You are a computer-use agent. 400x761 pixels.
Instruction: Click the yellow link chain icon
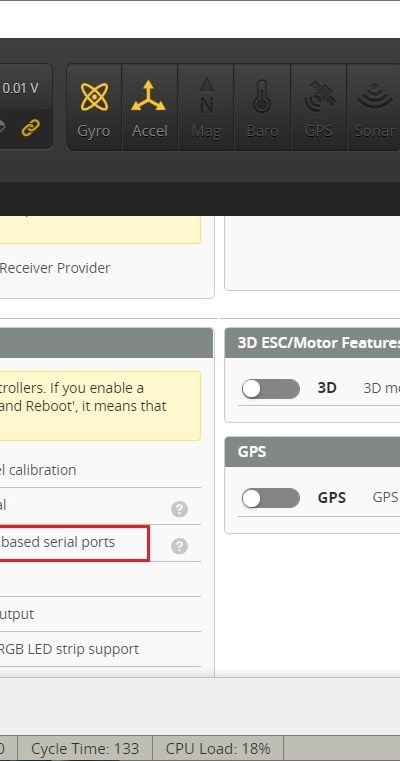31,128
